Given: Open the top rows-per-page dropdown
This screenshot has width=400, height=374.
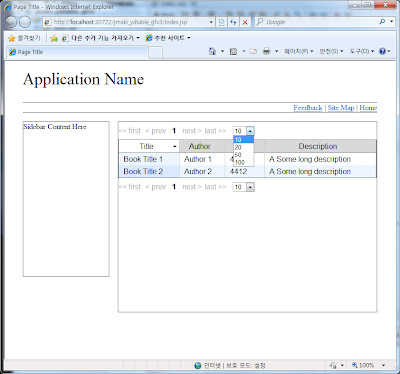Looking at the screenshot, I should 244,131.
